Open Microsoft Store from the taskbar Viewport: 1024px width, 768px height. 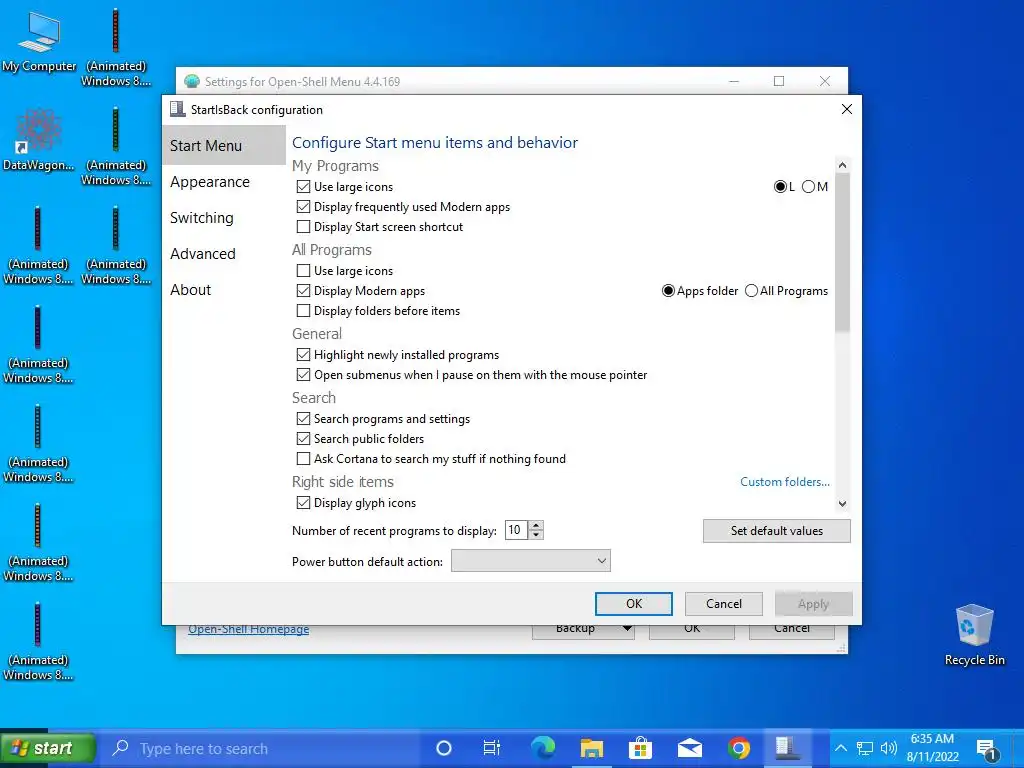(x=640, y=748)
